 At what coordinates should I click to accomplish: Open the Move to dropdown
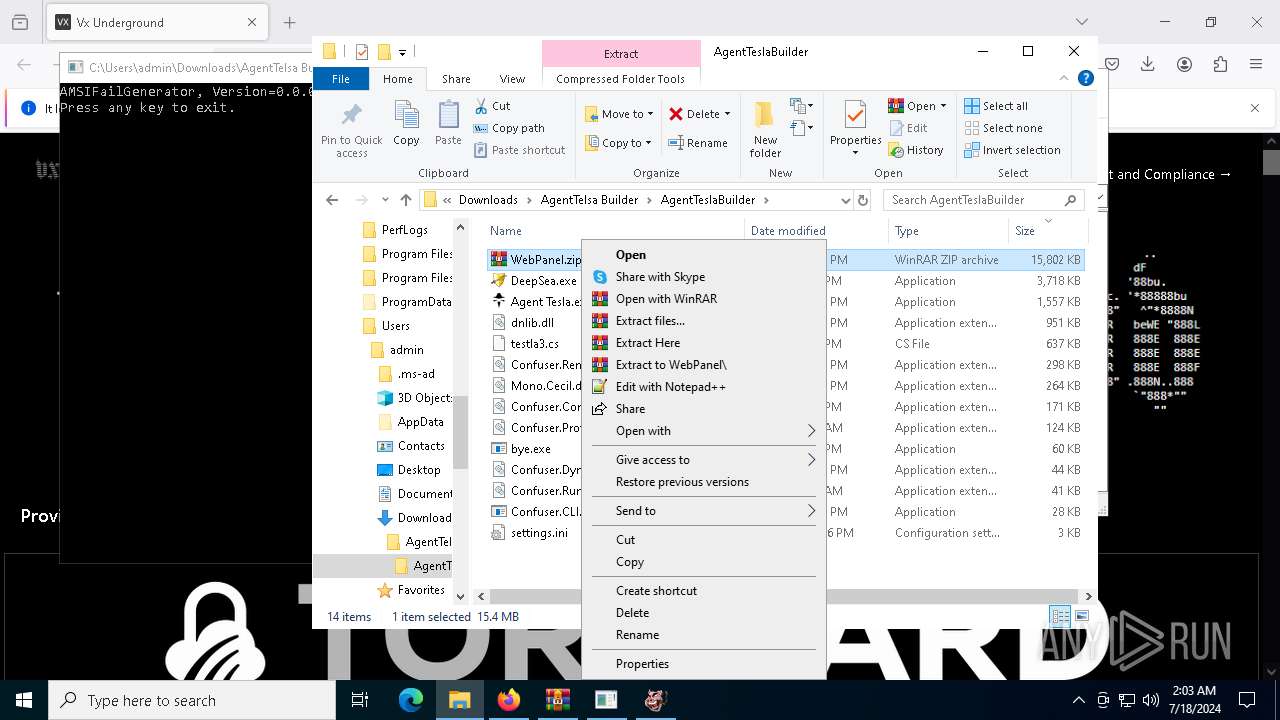pos(619,114)
